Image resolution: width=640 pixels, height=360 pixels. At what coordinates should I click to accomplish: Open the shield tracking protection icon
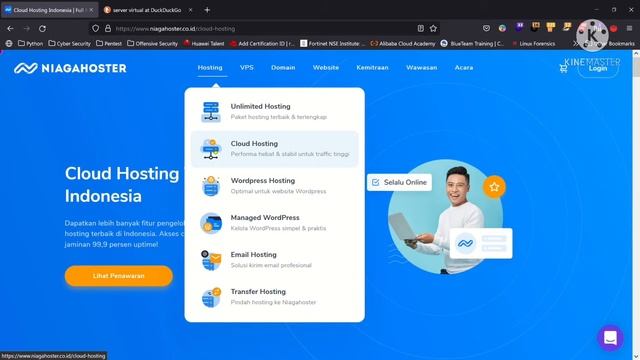click(x=96, y=29)
